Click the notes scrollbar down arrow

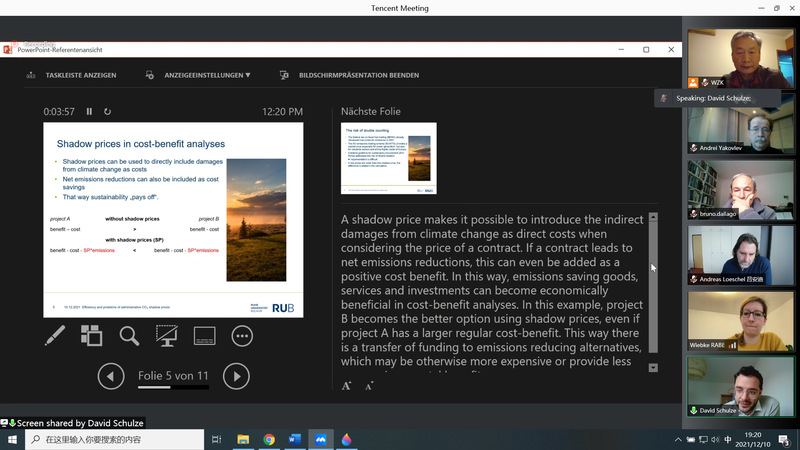point(653,367)
